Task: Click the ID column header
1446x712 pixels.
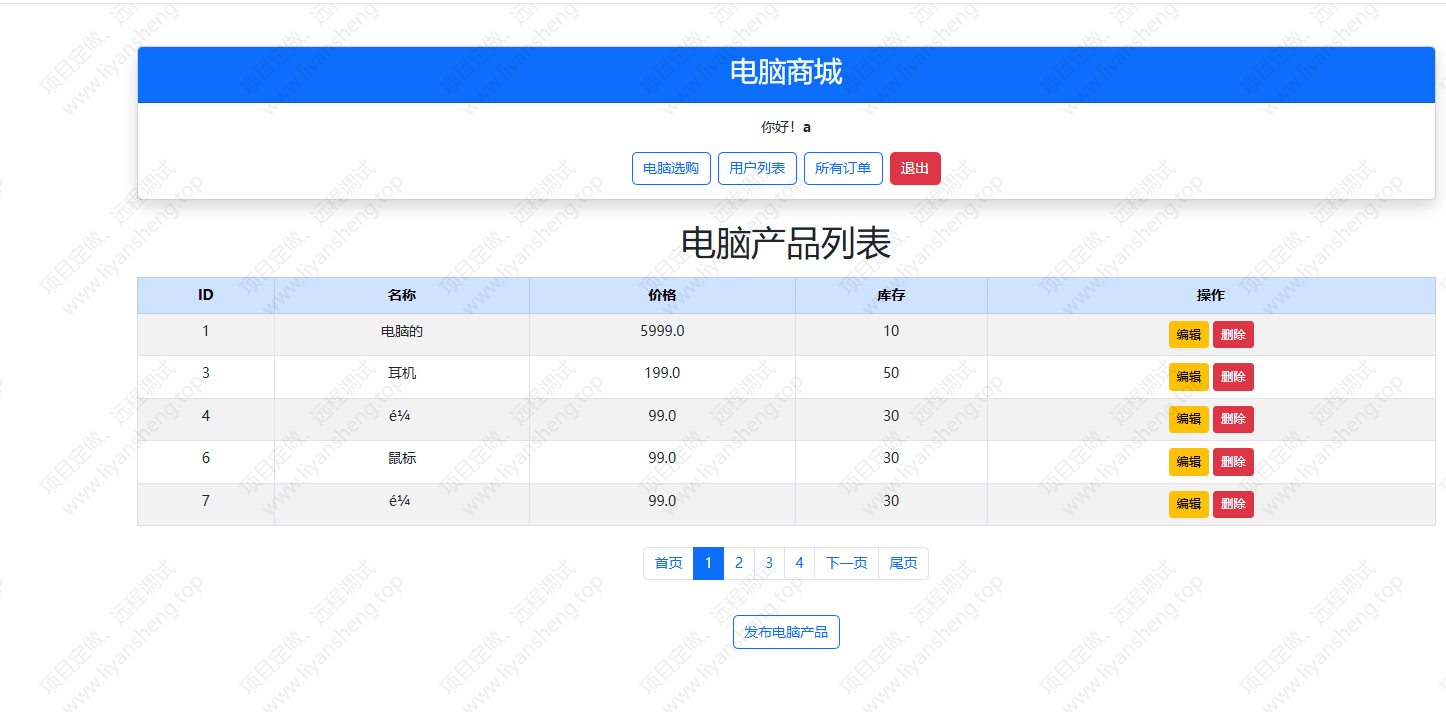Action: coord(206,295)
